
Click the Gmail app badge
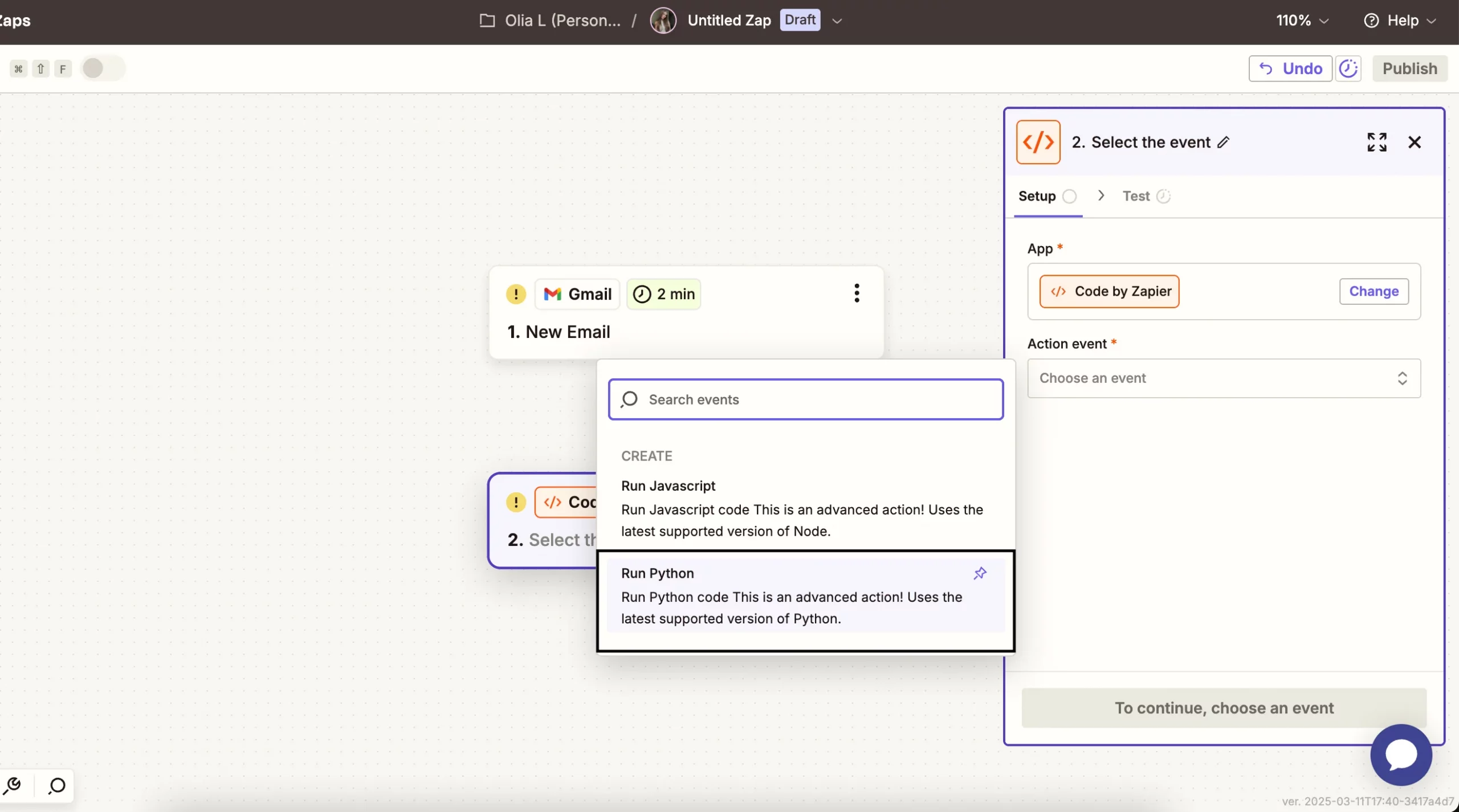pyautogui.click(x=577, y=294)
